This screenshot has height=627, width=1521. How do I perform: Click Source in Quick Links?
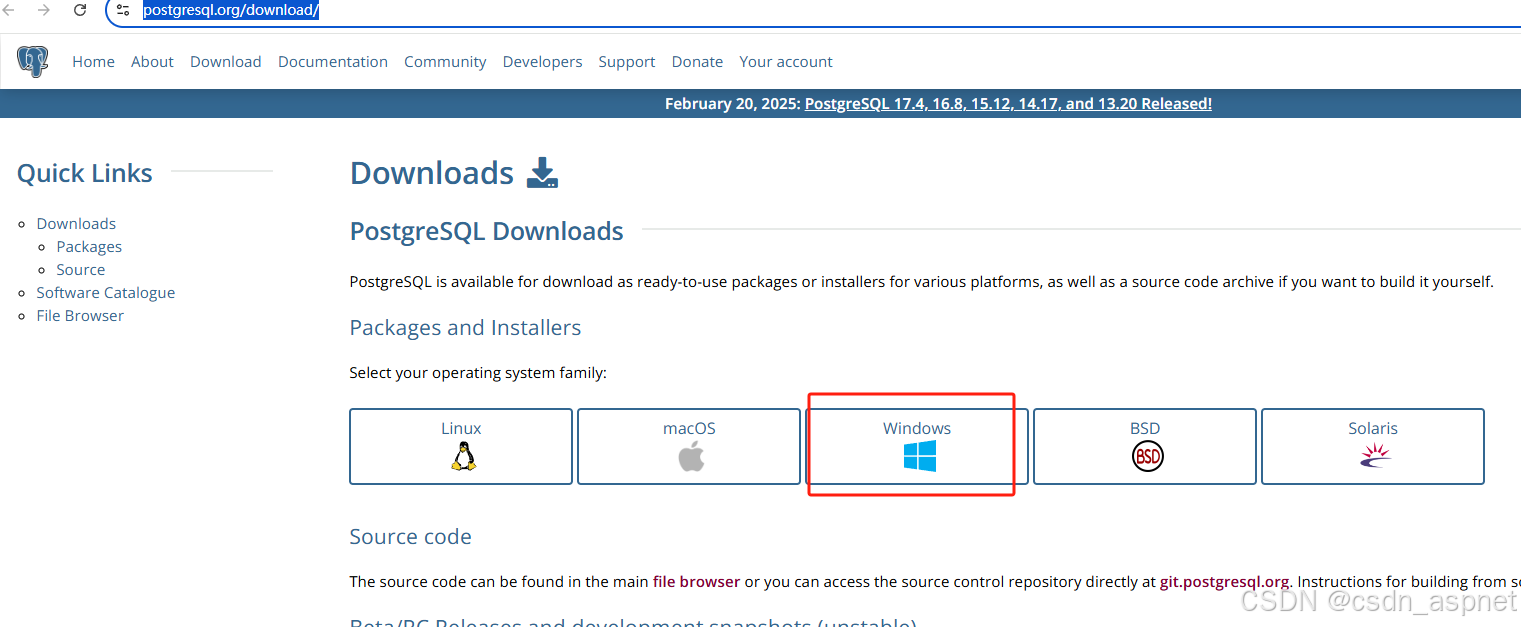coord(81,270)
